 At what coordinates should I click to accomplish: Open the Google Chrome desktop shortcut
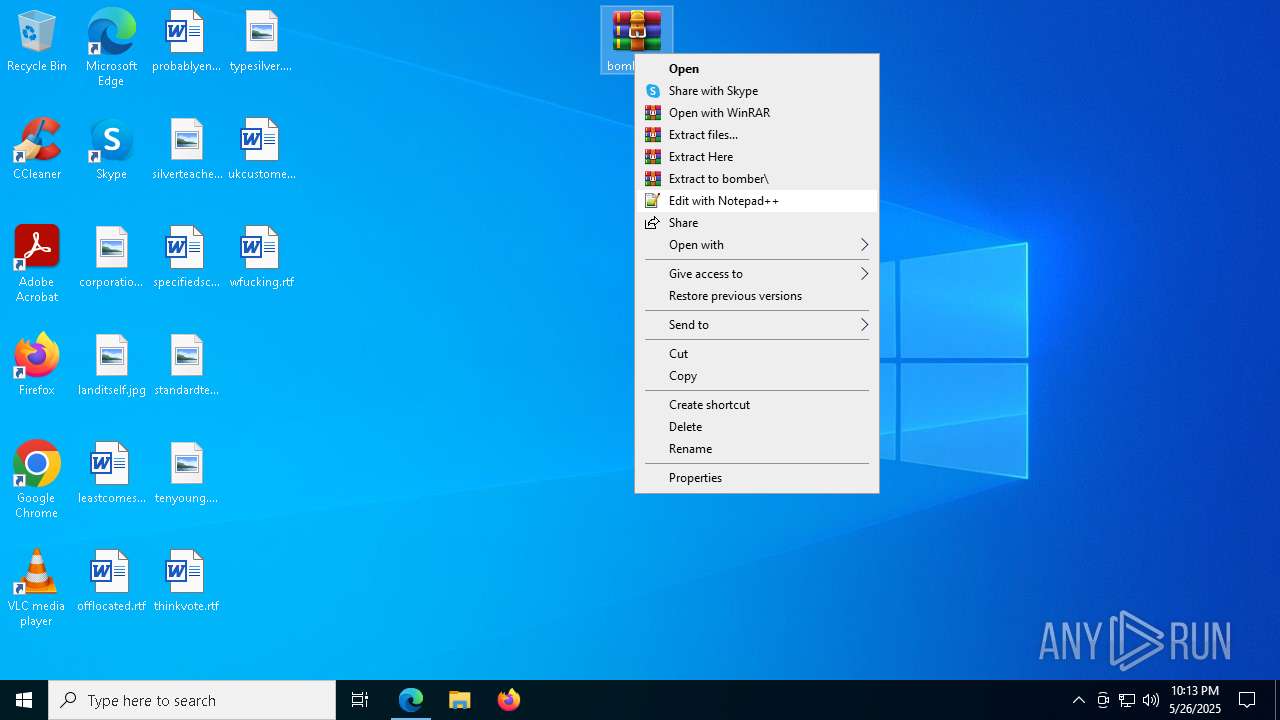[x=37, y=480]
